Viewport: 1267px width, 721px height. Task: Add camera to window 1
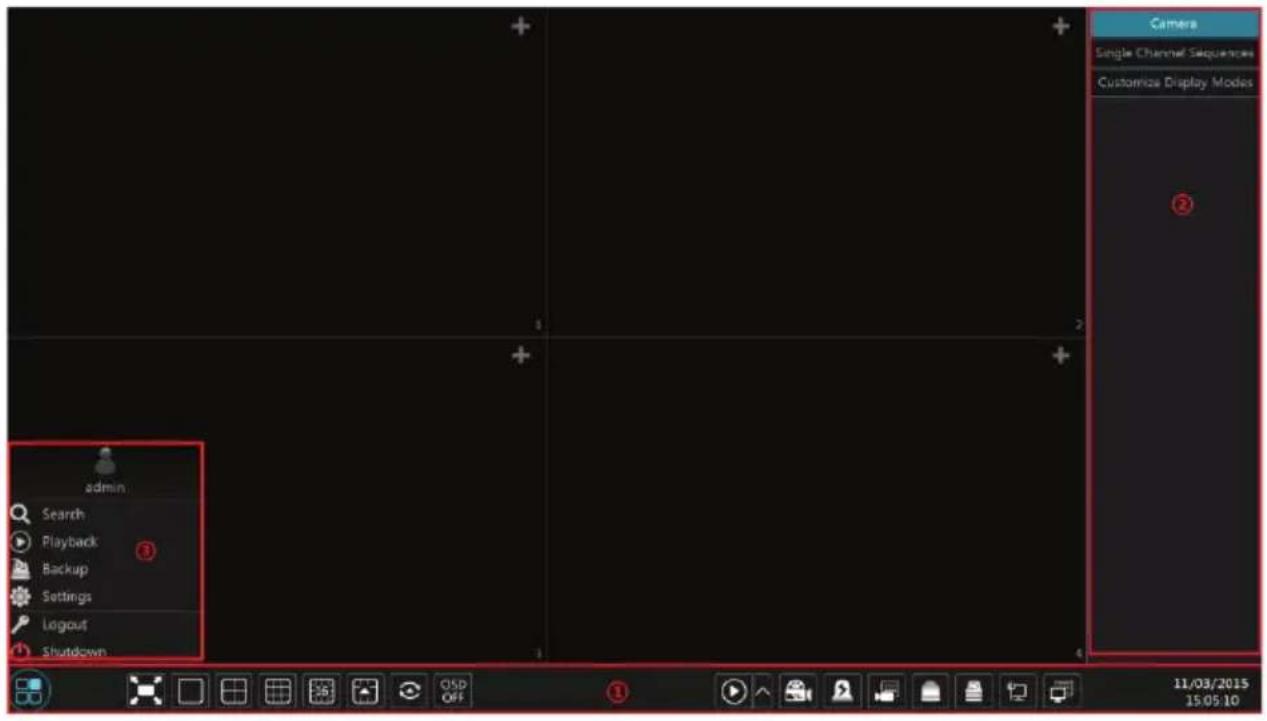point(520,27)
